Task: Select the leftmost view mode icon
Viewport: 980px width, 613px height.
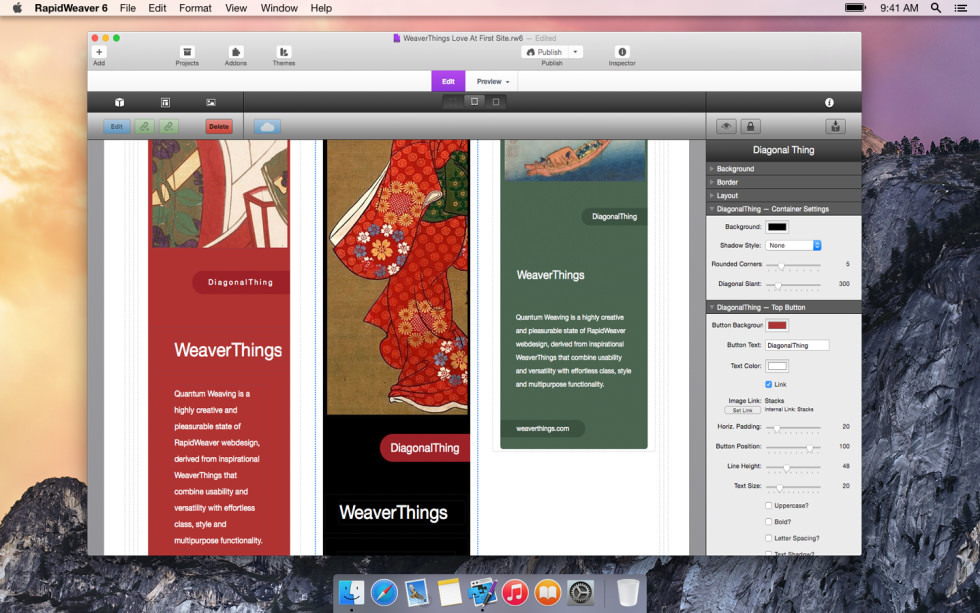Action: [453, 102]
